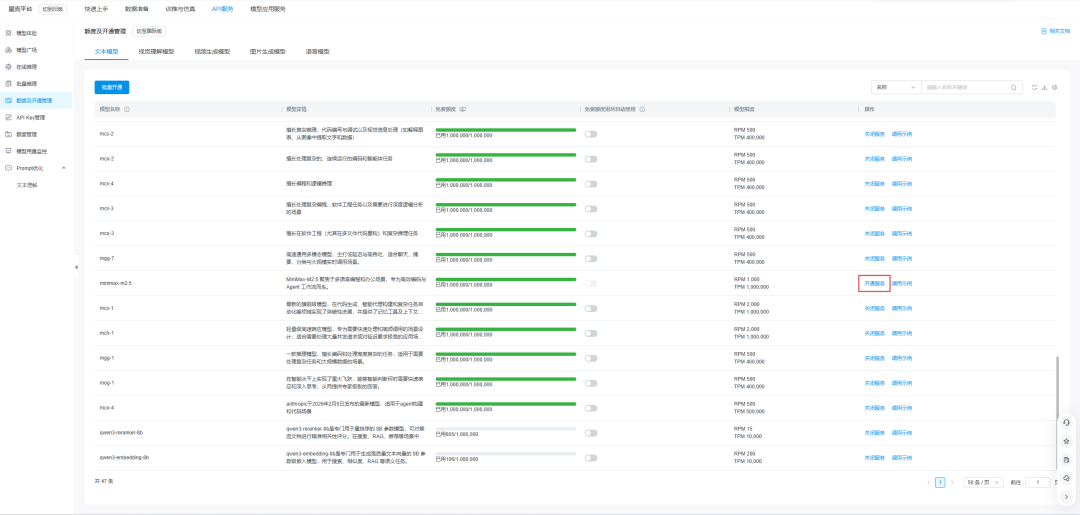
Task: Toggle auto-disable switch for qwen3-embedding-8b
Action: [x=591, y=458]
